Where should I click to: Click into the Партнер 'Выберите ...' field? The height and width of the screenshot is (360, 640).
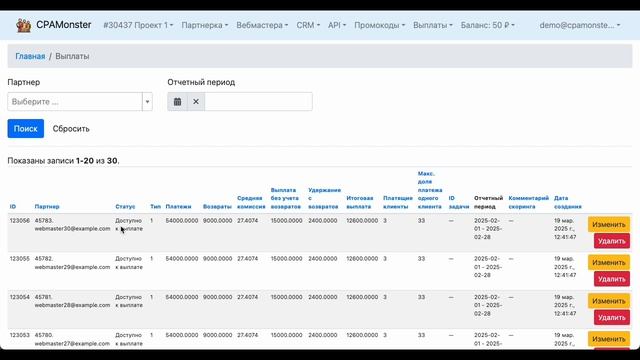pos(75,102)
